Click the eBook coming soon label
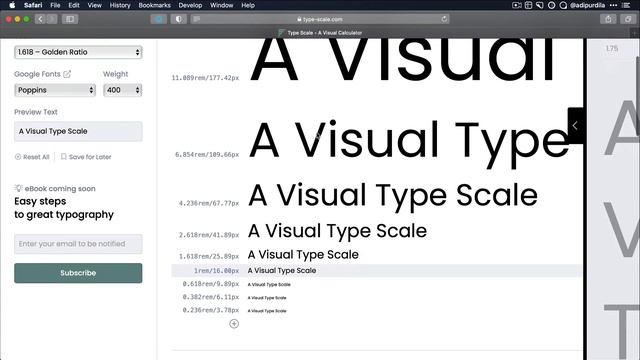 (60, 189)
